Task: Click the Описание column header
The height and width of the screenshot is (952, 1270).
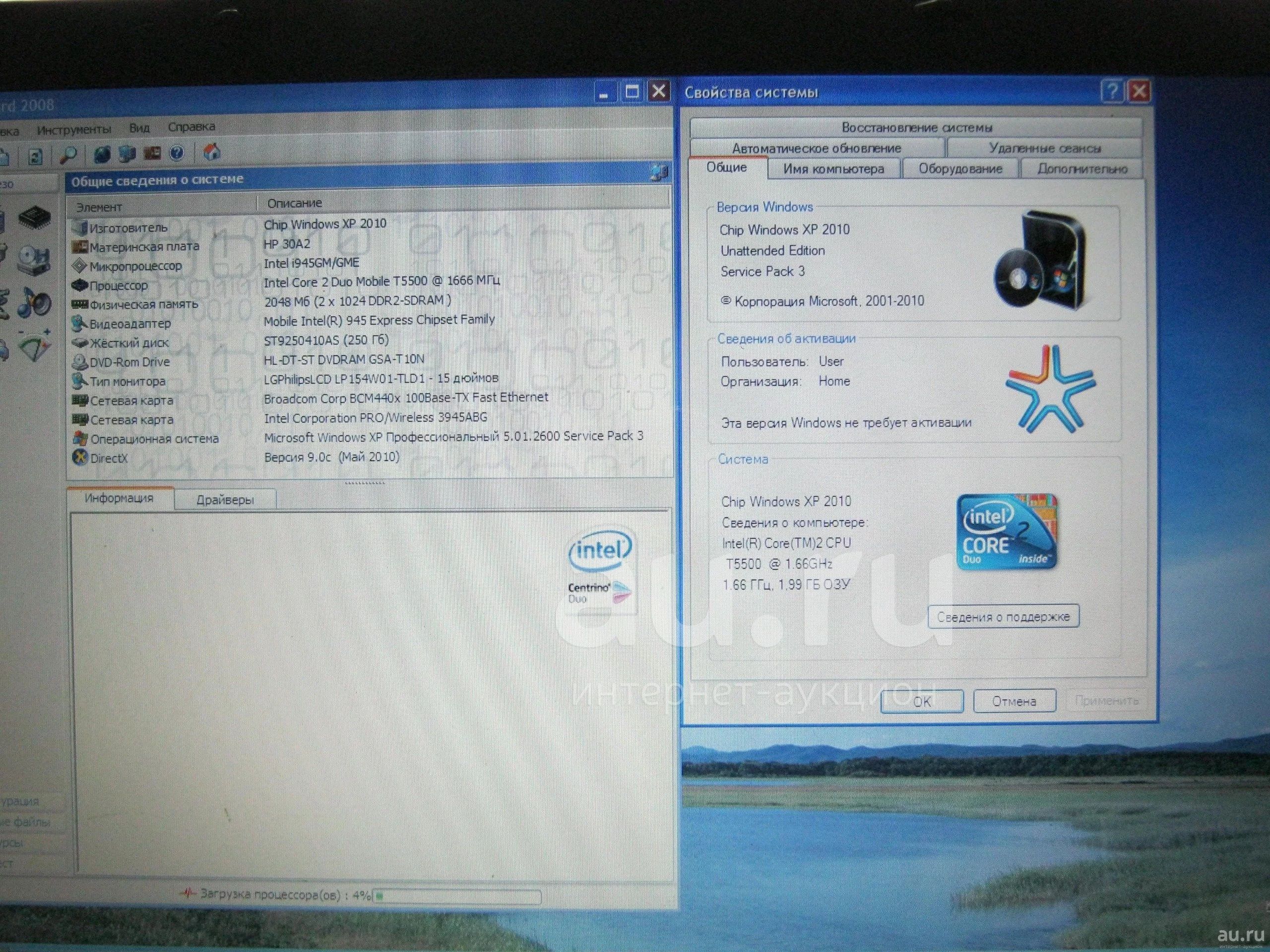Action: click(463, 202)
